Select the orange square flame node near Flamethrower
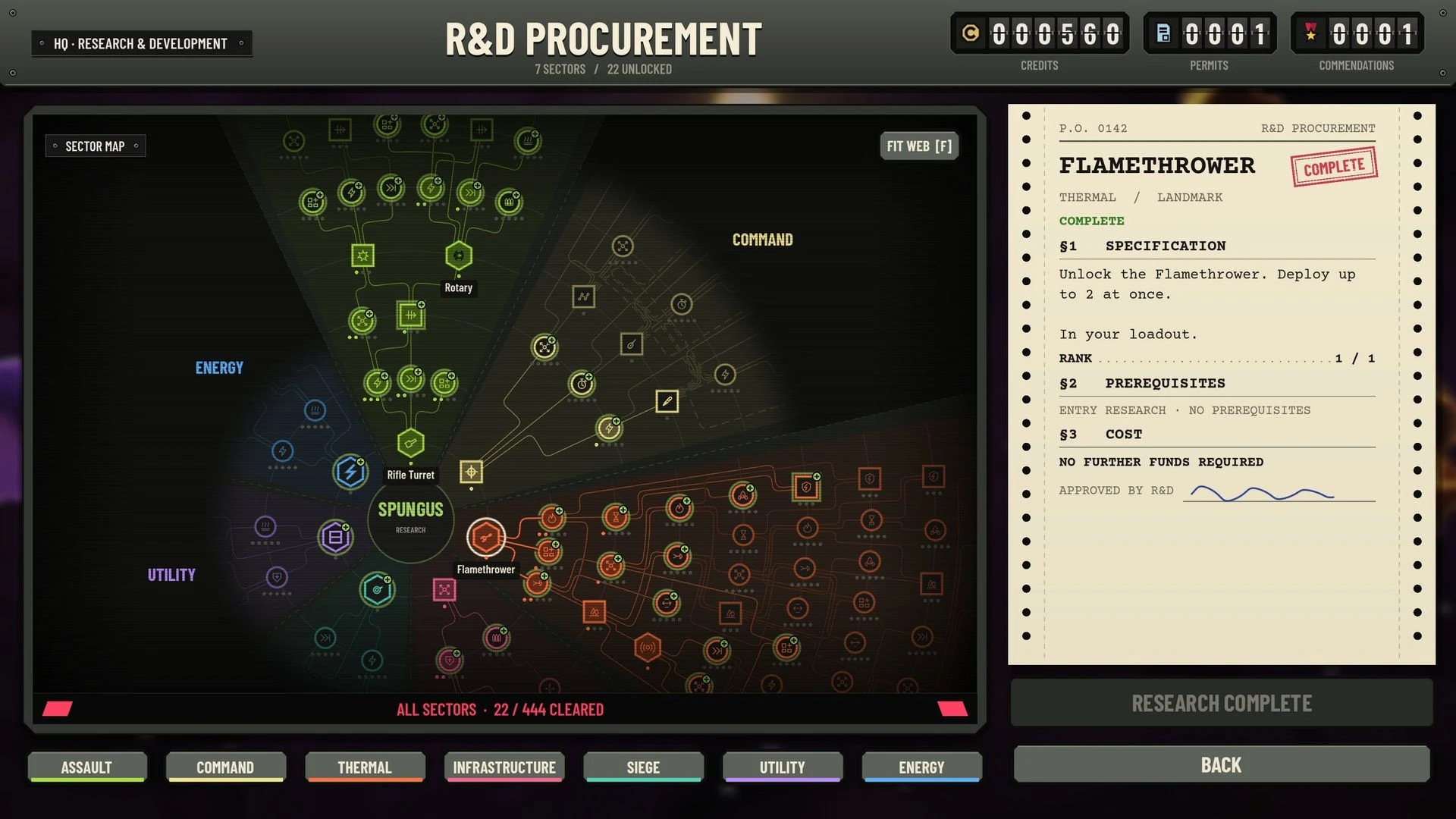Viewport: 1456px width, 819px height. point(594,612)
